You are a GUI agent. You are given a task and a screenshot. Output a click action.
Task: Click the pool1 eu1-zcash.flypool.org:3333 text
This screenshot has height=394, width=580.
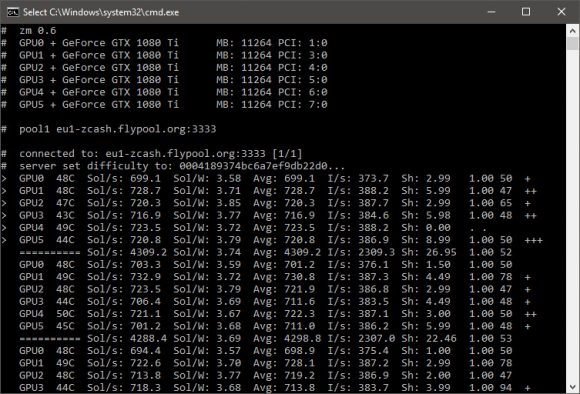[x=118, y=129]
